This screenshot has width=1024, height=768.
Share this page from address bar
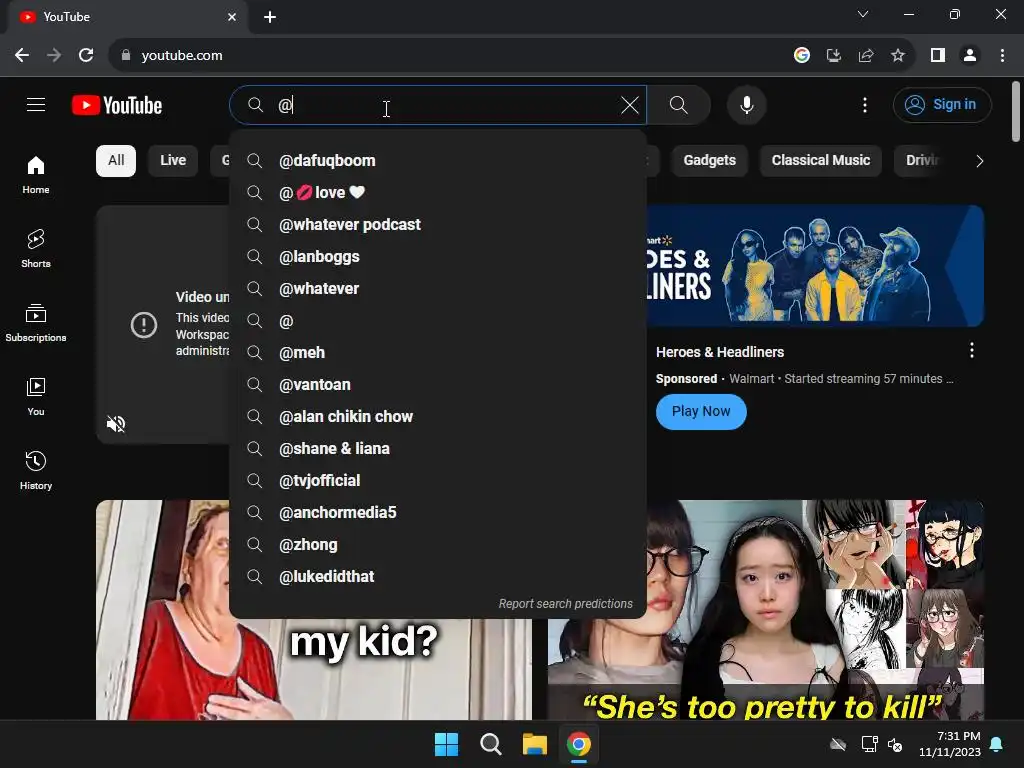[866, 56]
